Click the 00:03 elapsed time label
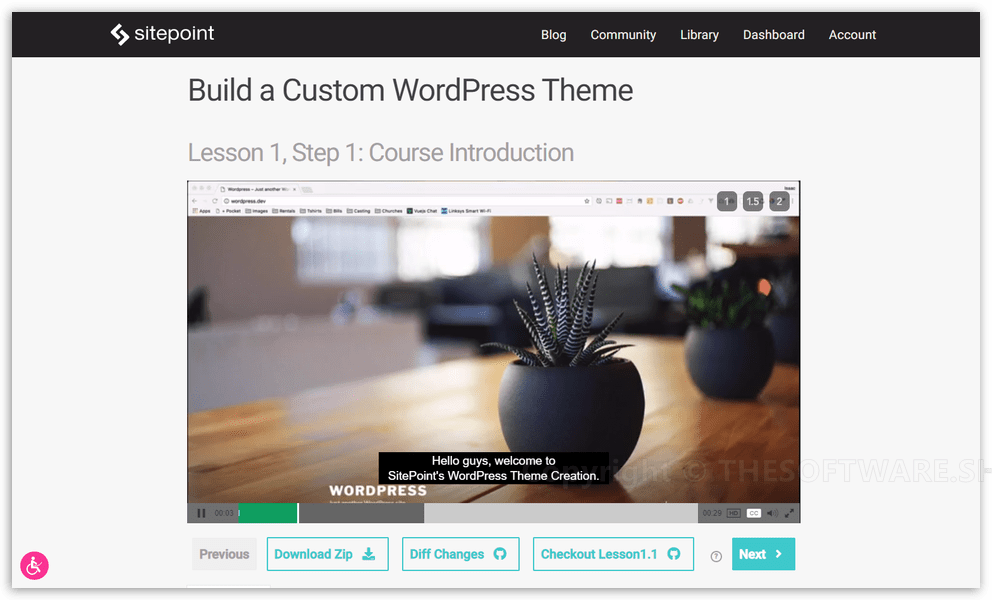The height and width of the screenshot is (600, 992). 224,513
